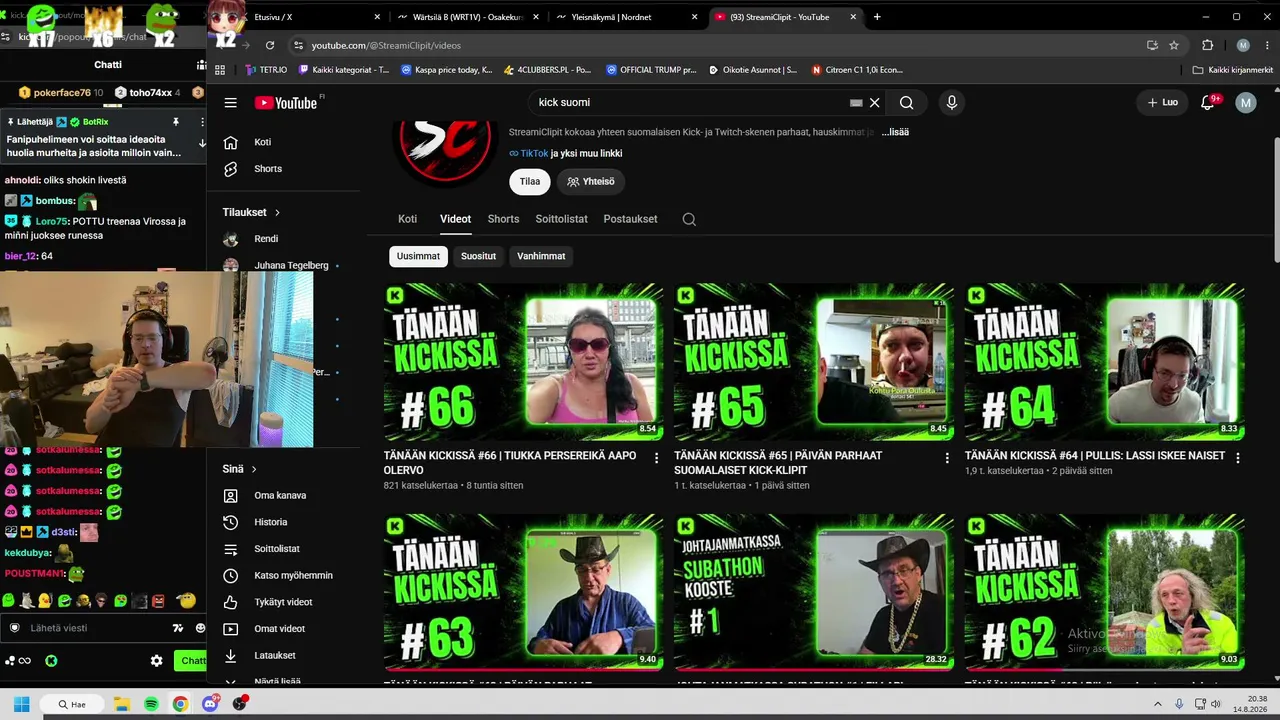Image resolution: width=1280 pixels, height=720 pixels.
Task: Focus the YouTube search field
Action: point(692,103)
